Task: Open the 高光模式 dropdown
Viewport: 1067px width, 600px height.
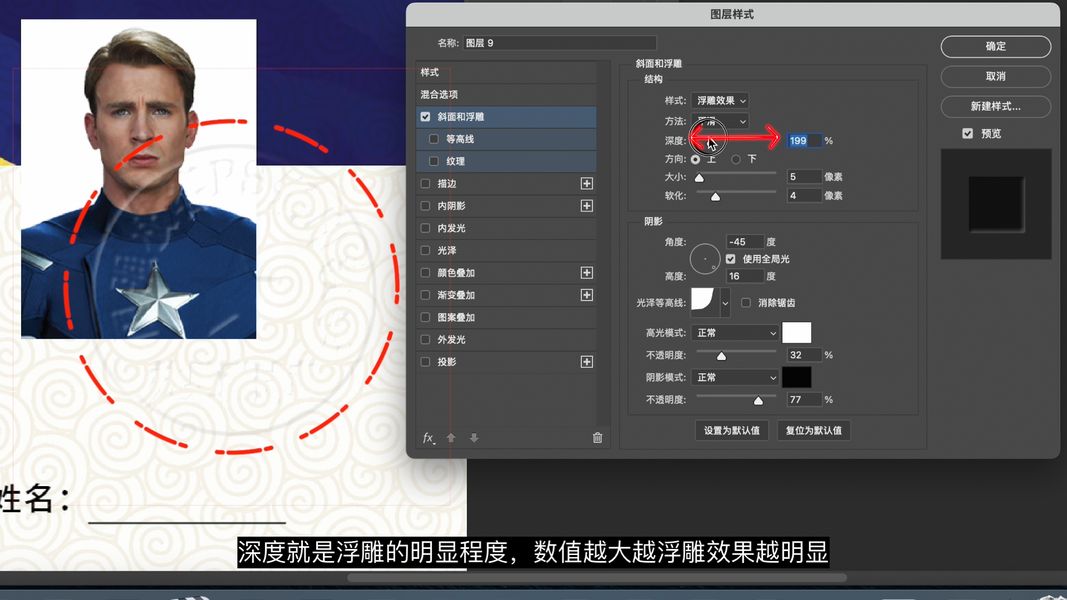Action: coord(735,333)
